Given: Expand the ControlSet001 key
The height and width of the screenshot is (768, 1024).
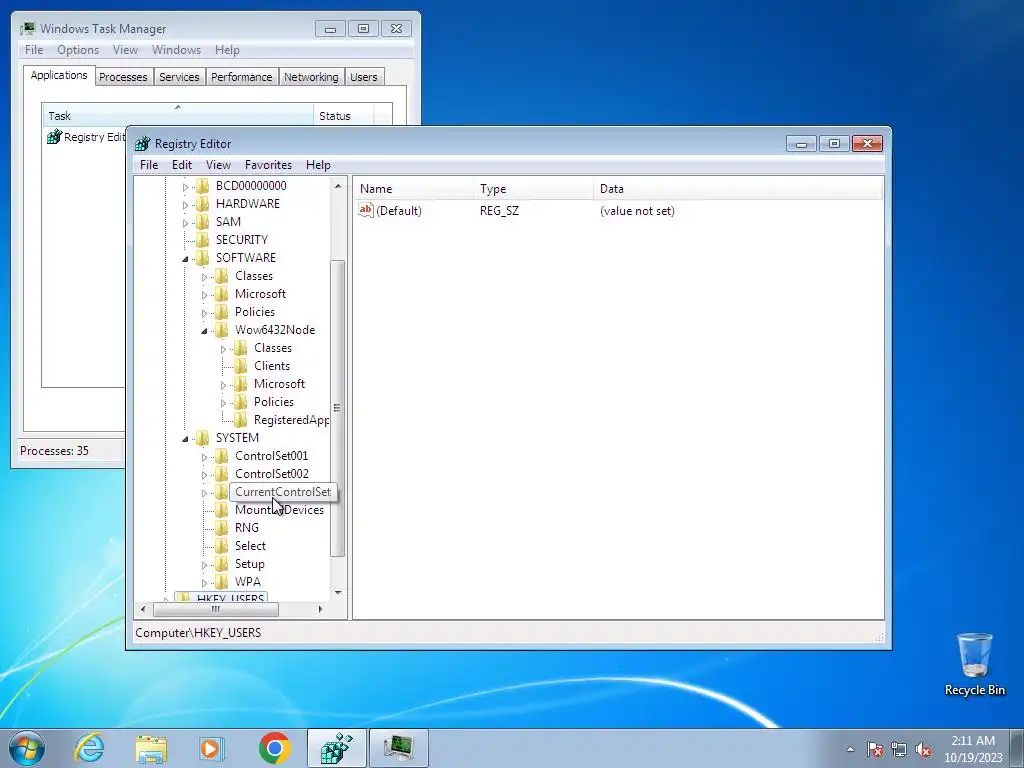Looking at the screenshot, I should (204, 457).
